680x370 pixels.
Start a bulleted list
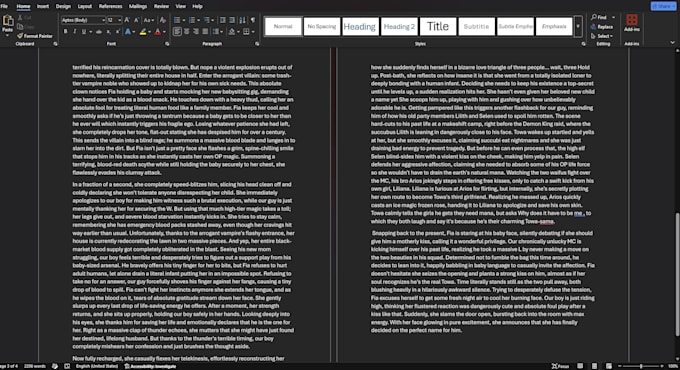[177, 20]
